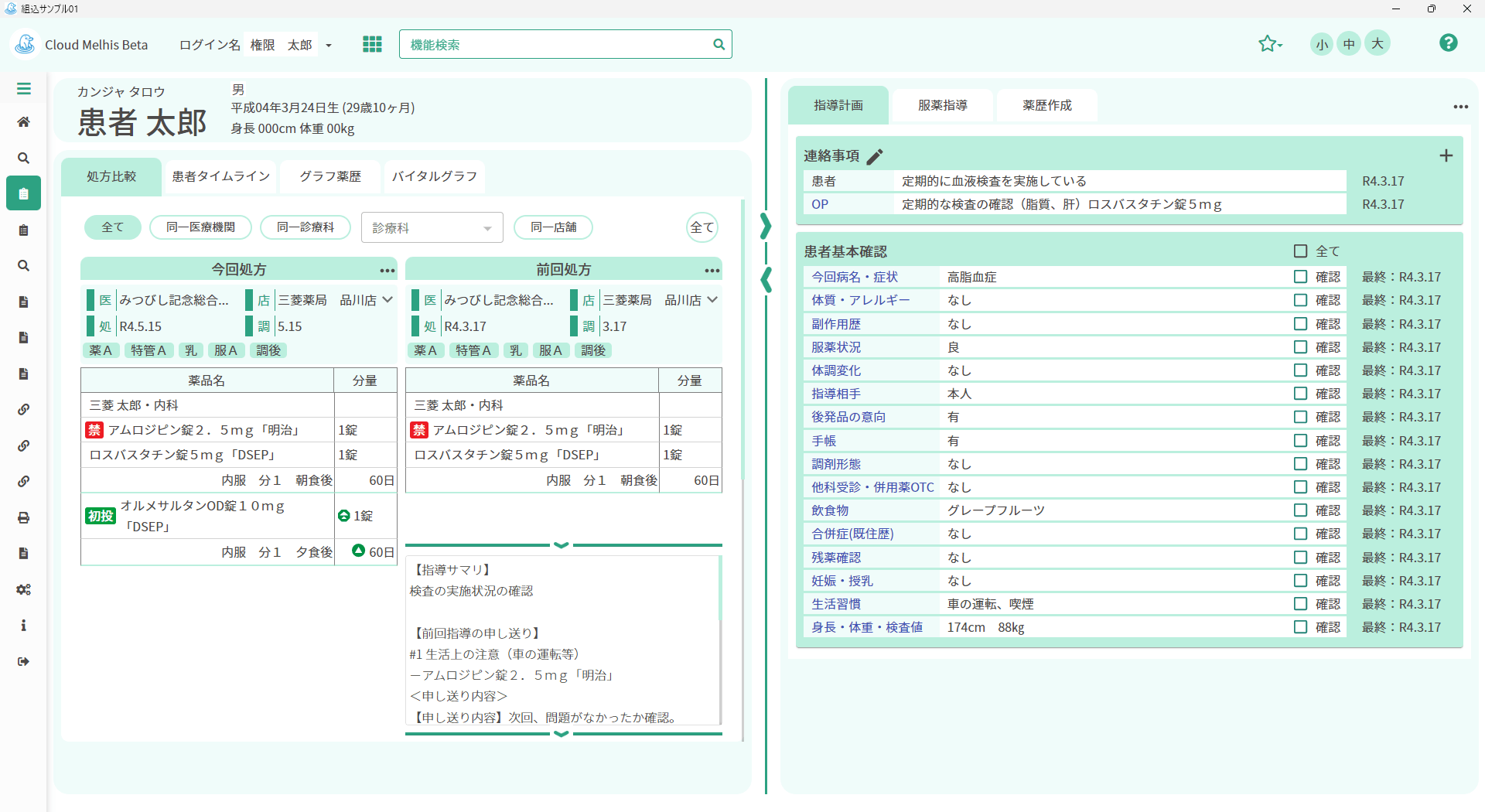Open the favorites star dropdown
The height and width of the screenshot is (812, 1485).
point(1269,43)
